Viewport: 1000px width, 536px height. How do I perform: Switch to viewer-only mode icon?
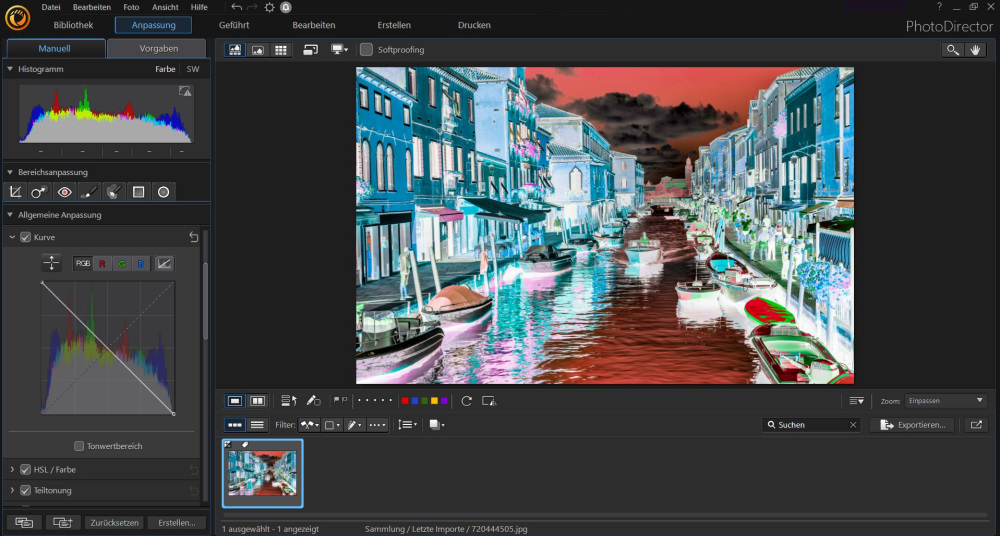(x=258, y=50)
